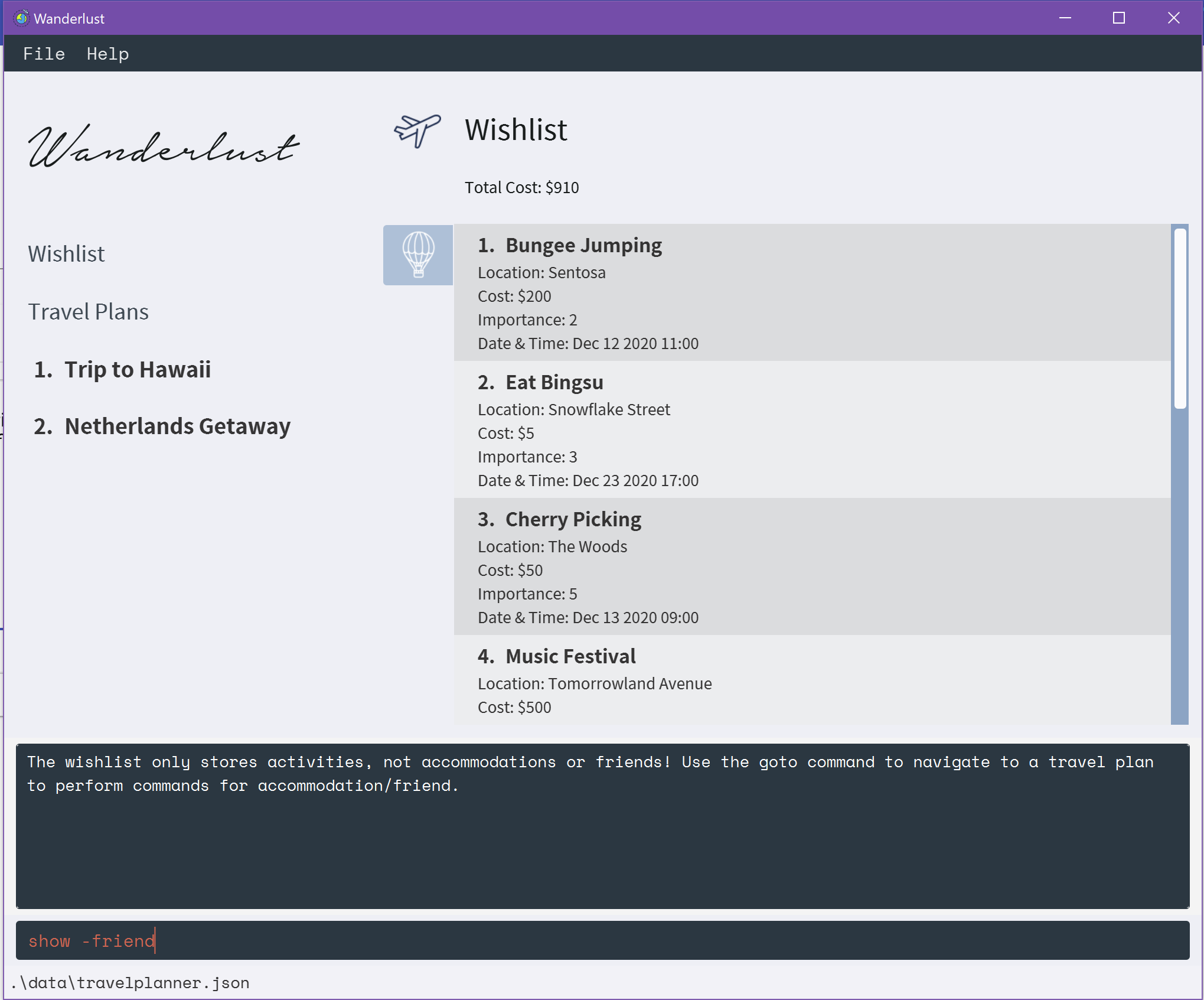Select Trip to Hawaii travel plan
Viewport: 1204px width, 1000px height.
[x=137, y=370]
